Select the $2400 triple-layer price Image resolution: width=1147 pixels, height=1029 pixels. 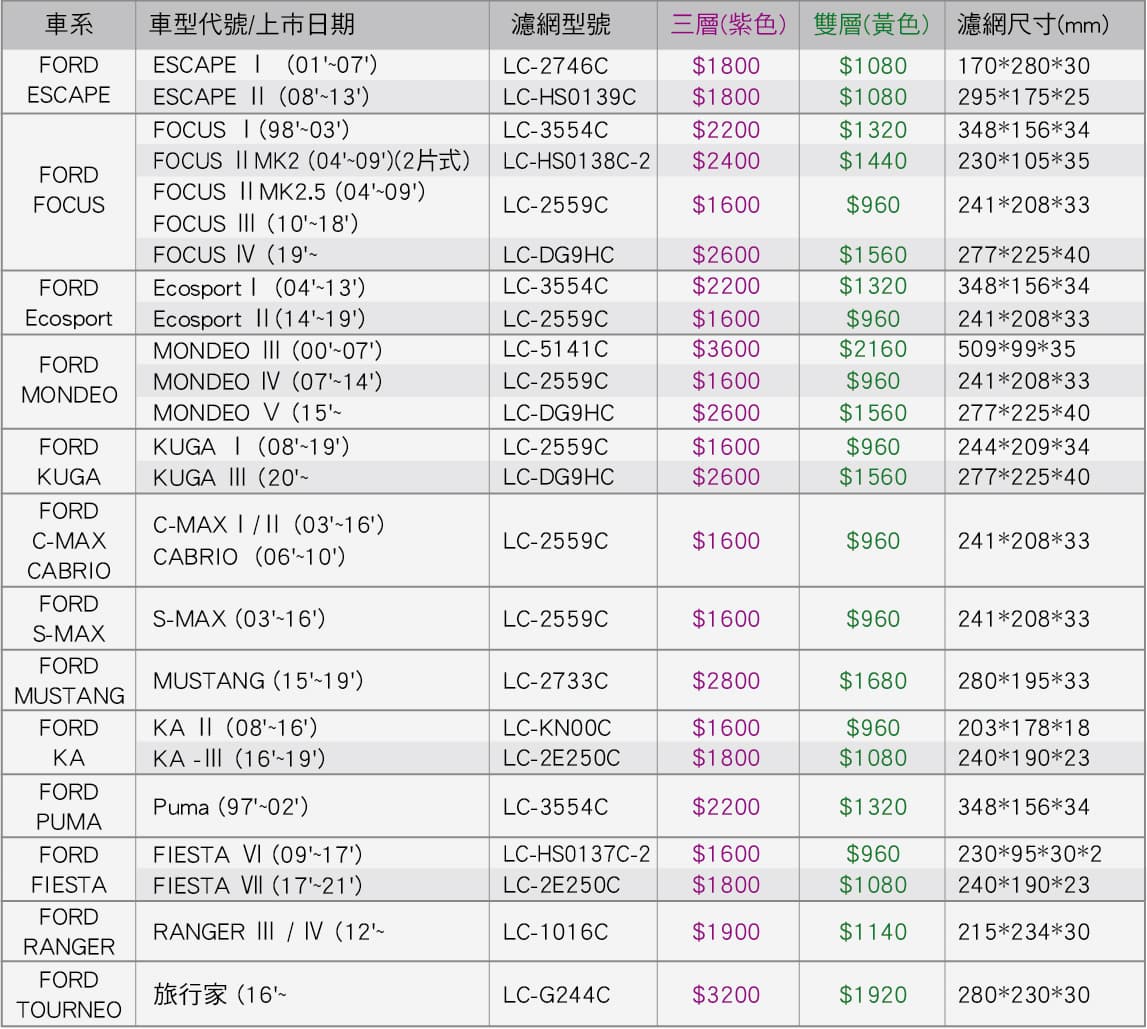coord(726,161)
